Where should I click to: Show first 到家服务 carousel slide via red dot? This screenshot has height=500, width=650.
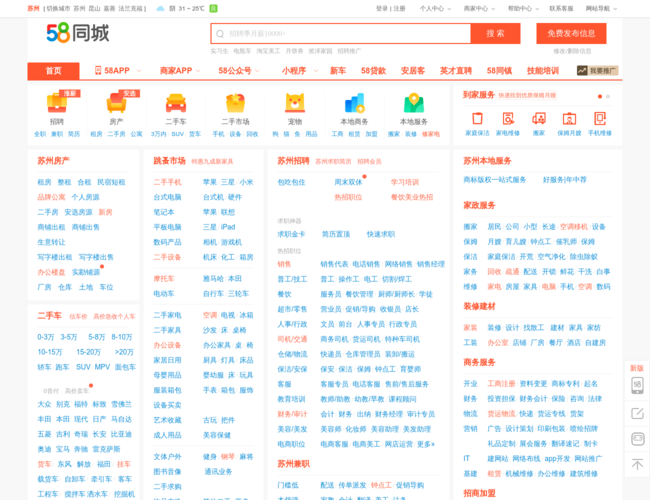(600, 97)
